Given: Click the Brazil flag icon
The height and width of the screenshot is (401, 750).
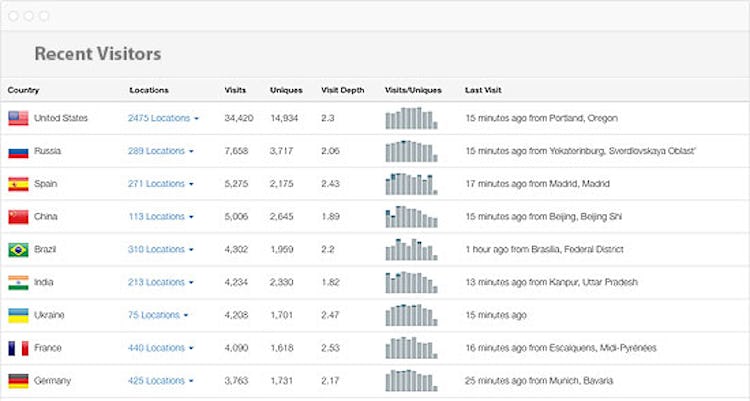Looking at the screenshot, I should coord(18,250).
